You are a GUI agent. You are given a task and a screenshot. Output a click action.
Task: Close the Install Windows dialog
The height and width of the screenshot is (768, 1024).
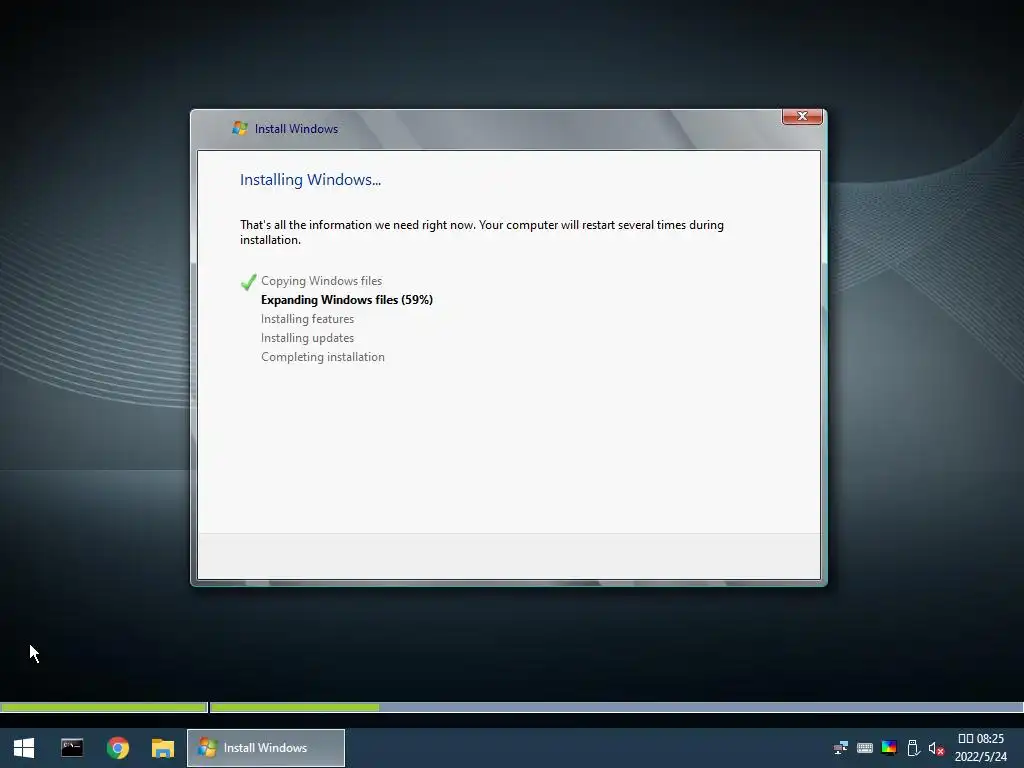click(802, 116)
